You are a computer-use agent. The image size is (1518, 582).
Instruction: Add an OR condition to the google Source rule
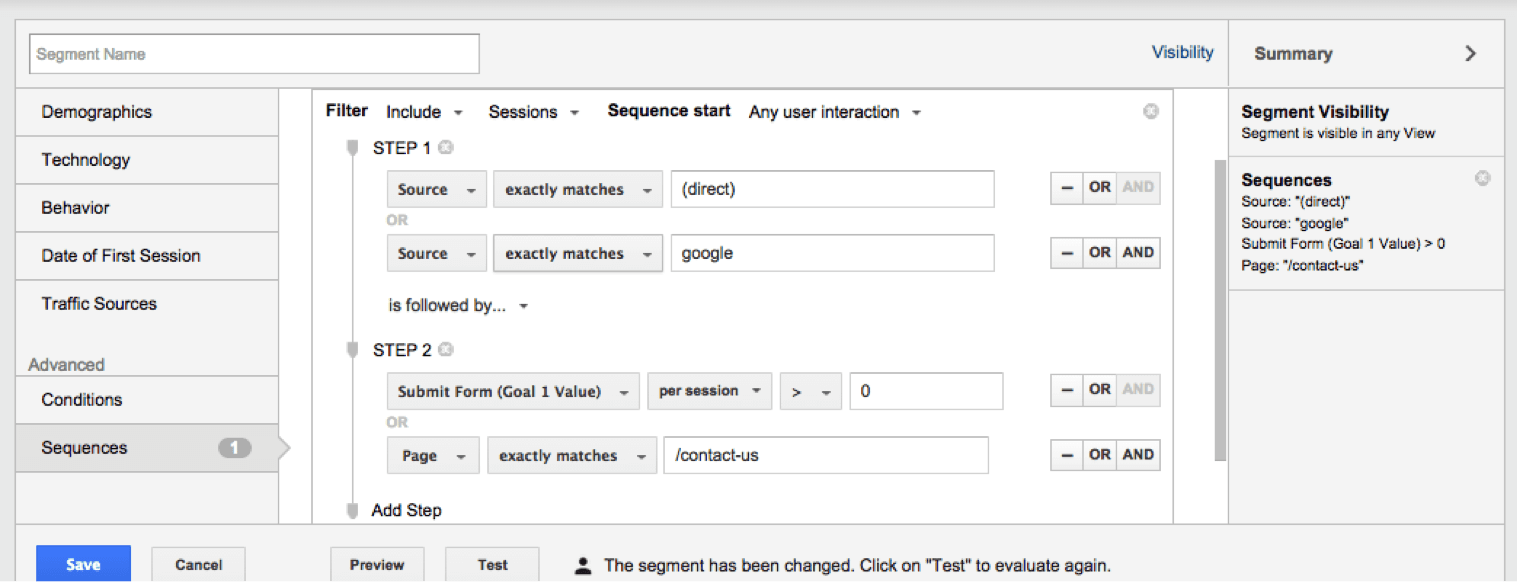pyautogui.click(x=1099, y=252)
